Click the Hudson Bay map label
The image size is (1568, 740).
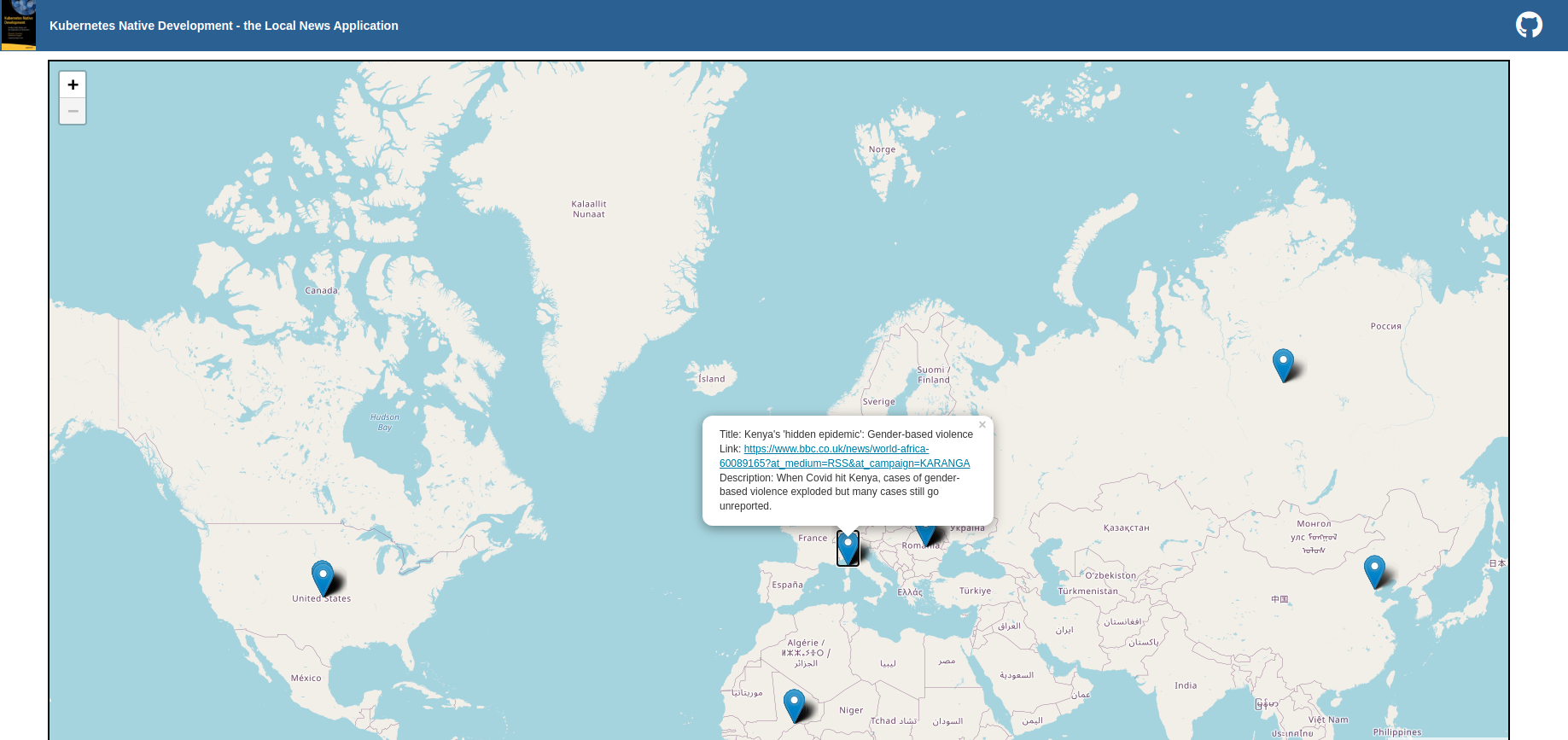tap(384, 422)
